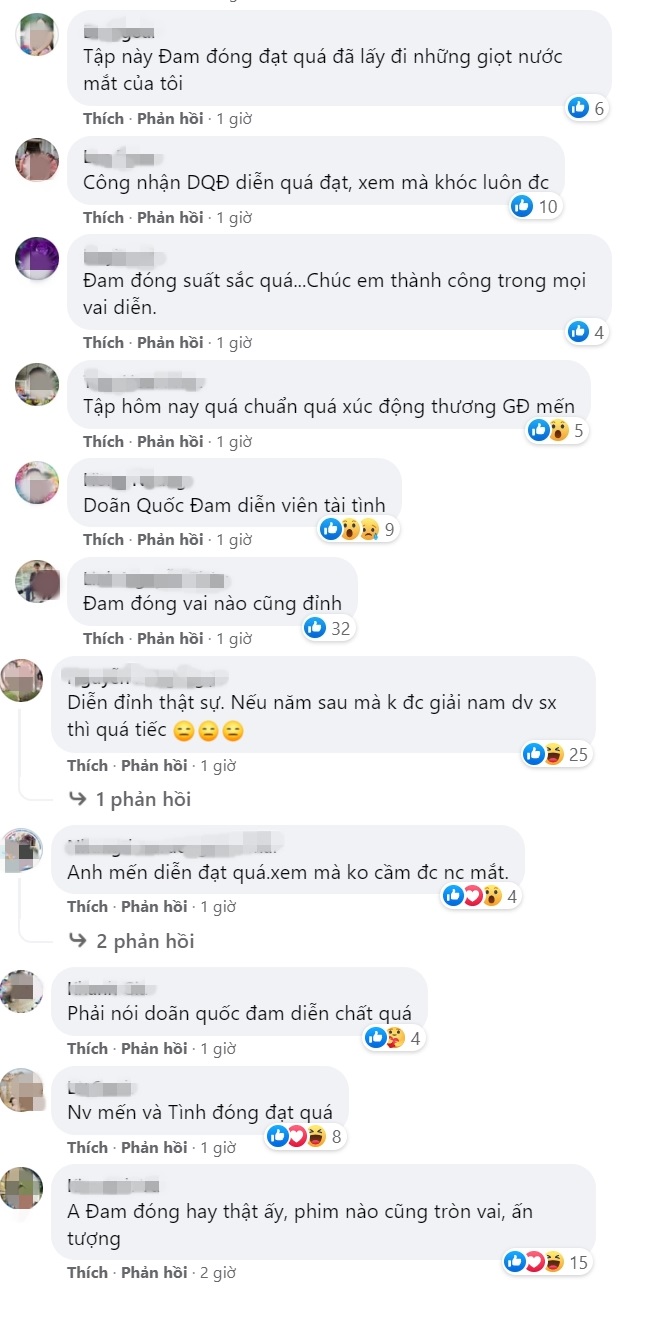This screenshot has height=1328, width=668.
Task: Open avatar of 'Đam đóng suất sắc quá' commenter
Action: 37,259
